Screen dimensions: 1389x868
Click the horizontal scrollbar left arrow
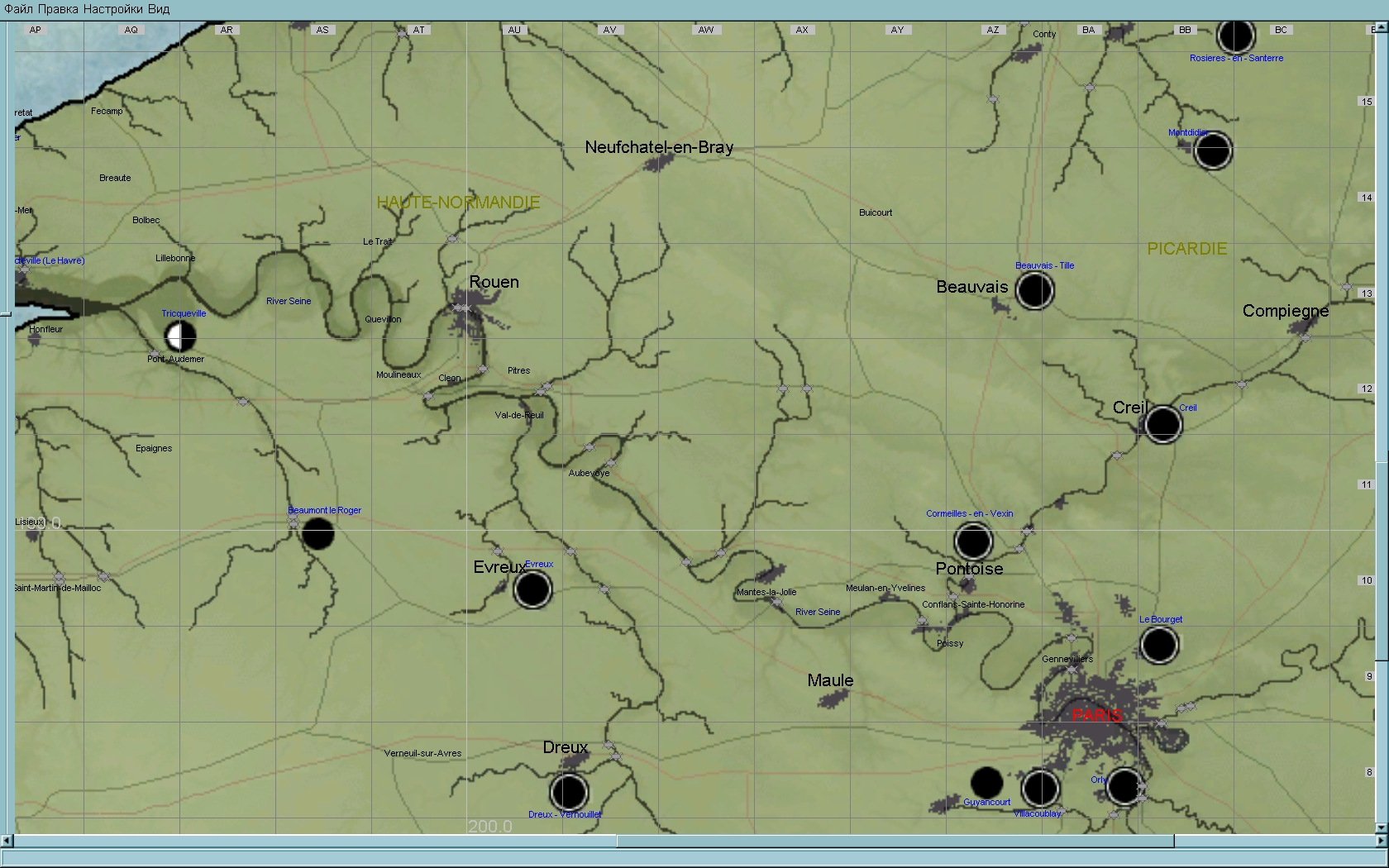pyautogui.click(x=7, y=841)
